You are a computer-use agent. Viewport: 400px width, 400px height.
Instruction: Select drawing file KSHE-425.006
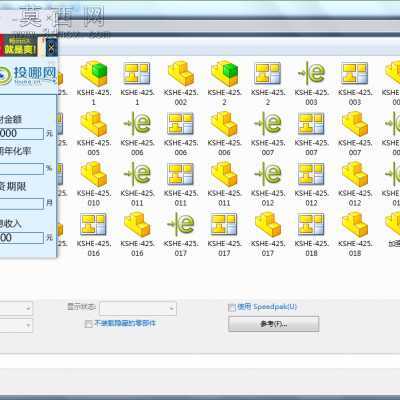[x=181, y=134]
